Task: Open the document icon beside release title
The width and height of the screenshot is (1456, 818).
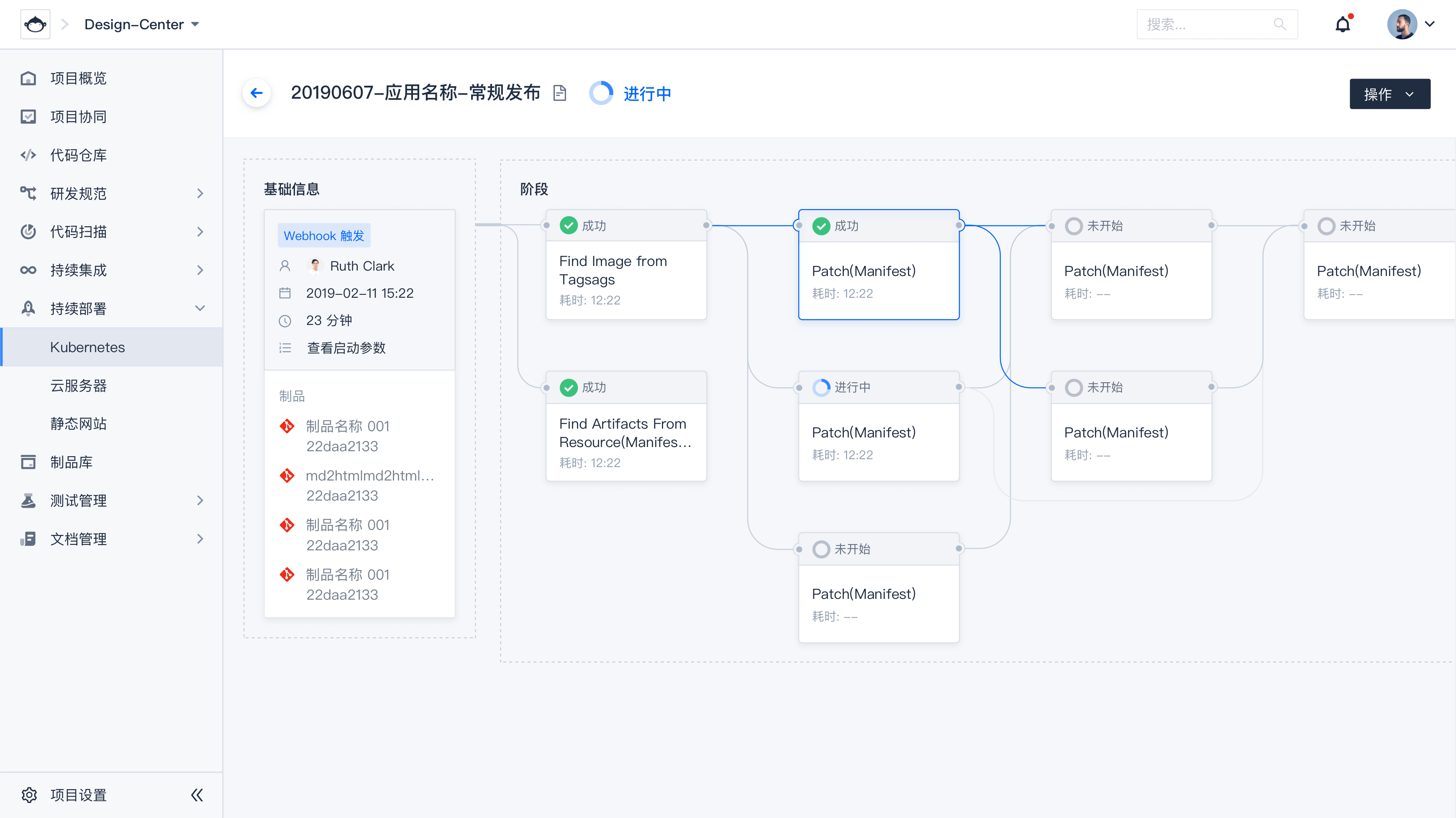Action: point(559,93)
